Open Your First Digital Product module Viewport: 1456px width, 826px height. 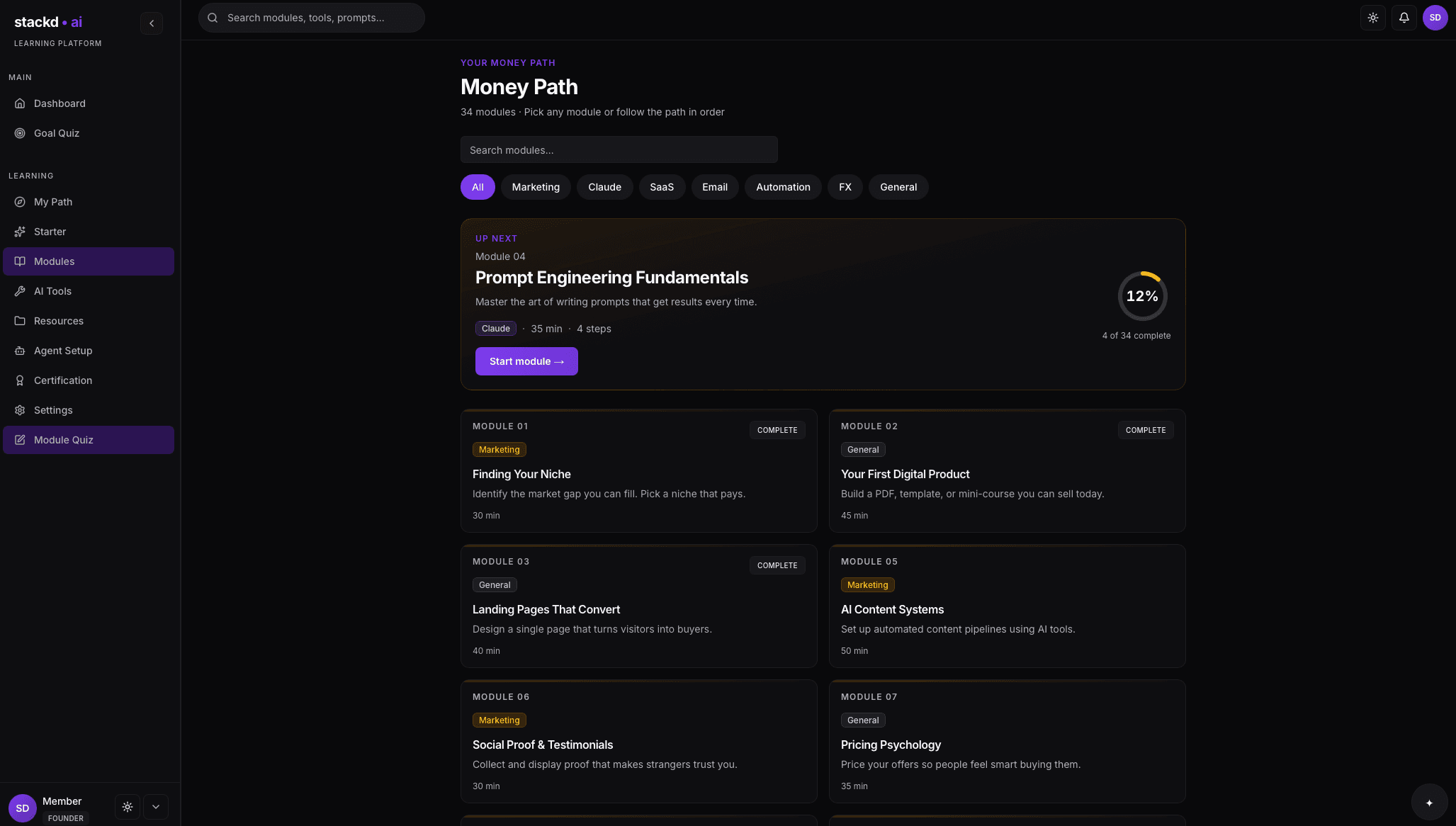1008,470
